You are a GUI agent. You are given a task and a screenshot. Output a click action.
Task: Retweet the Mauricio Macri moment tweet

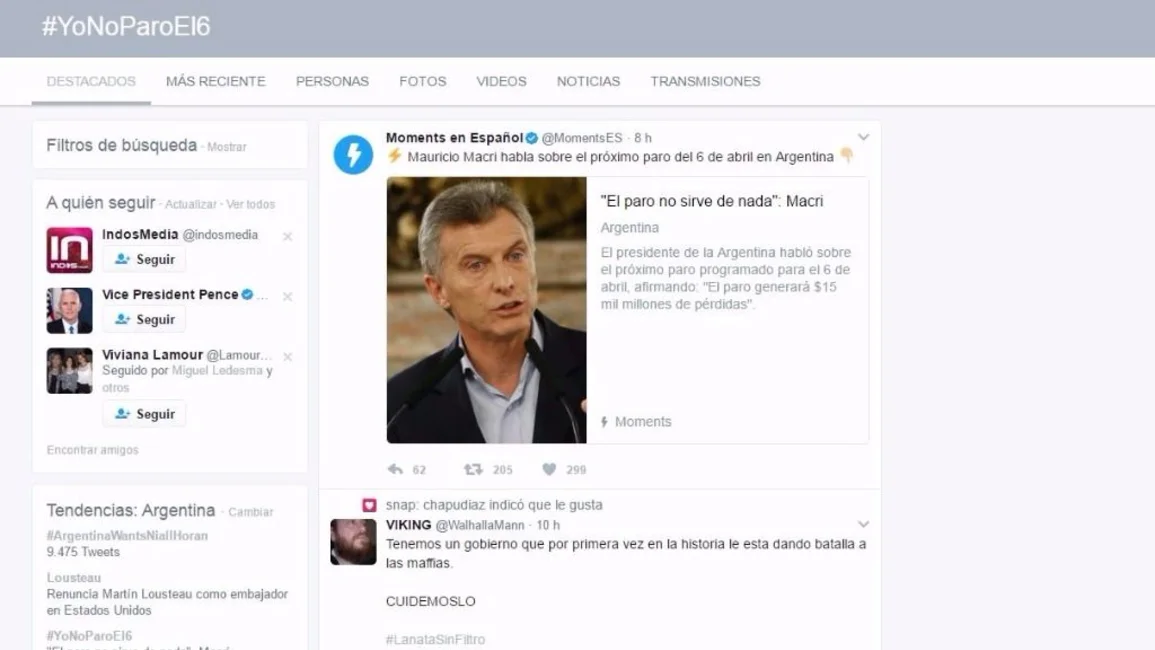pyautogui.click(x=473, y=469)
